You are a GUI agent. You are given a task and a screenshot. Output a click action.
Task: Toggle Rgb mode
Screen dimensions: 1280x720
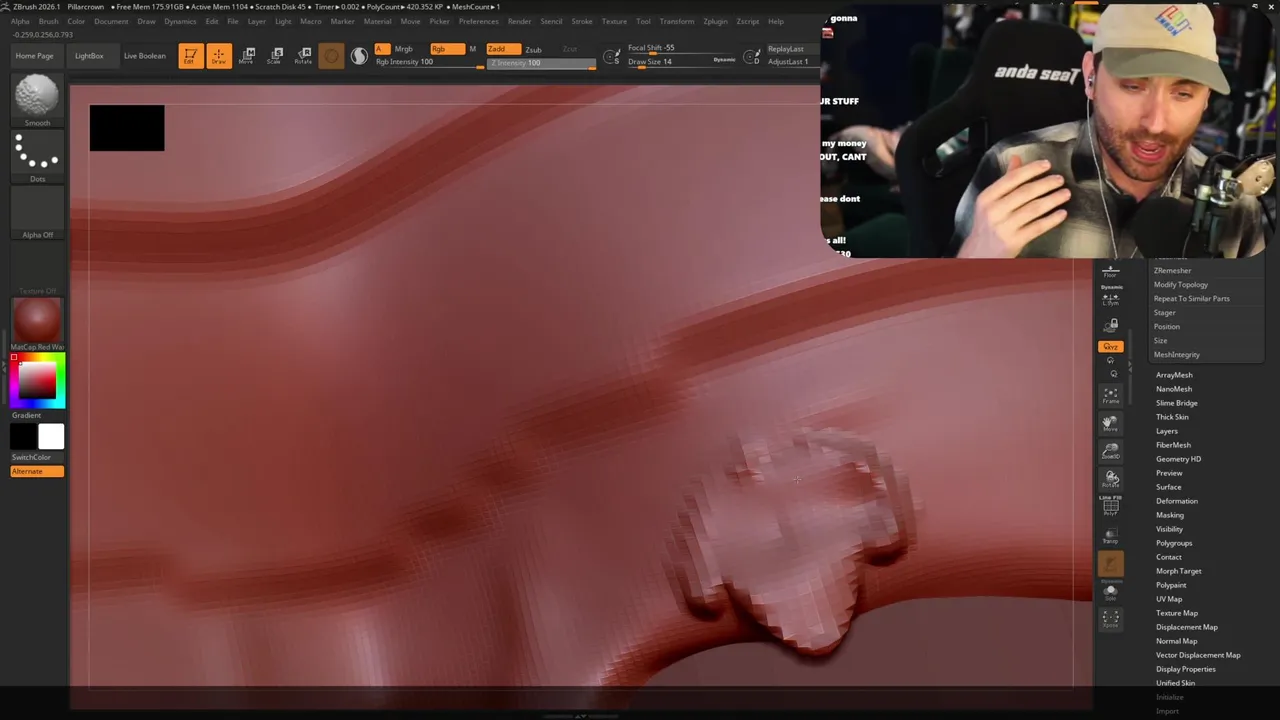(x=446, y=49)
